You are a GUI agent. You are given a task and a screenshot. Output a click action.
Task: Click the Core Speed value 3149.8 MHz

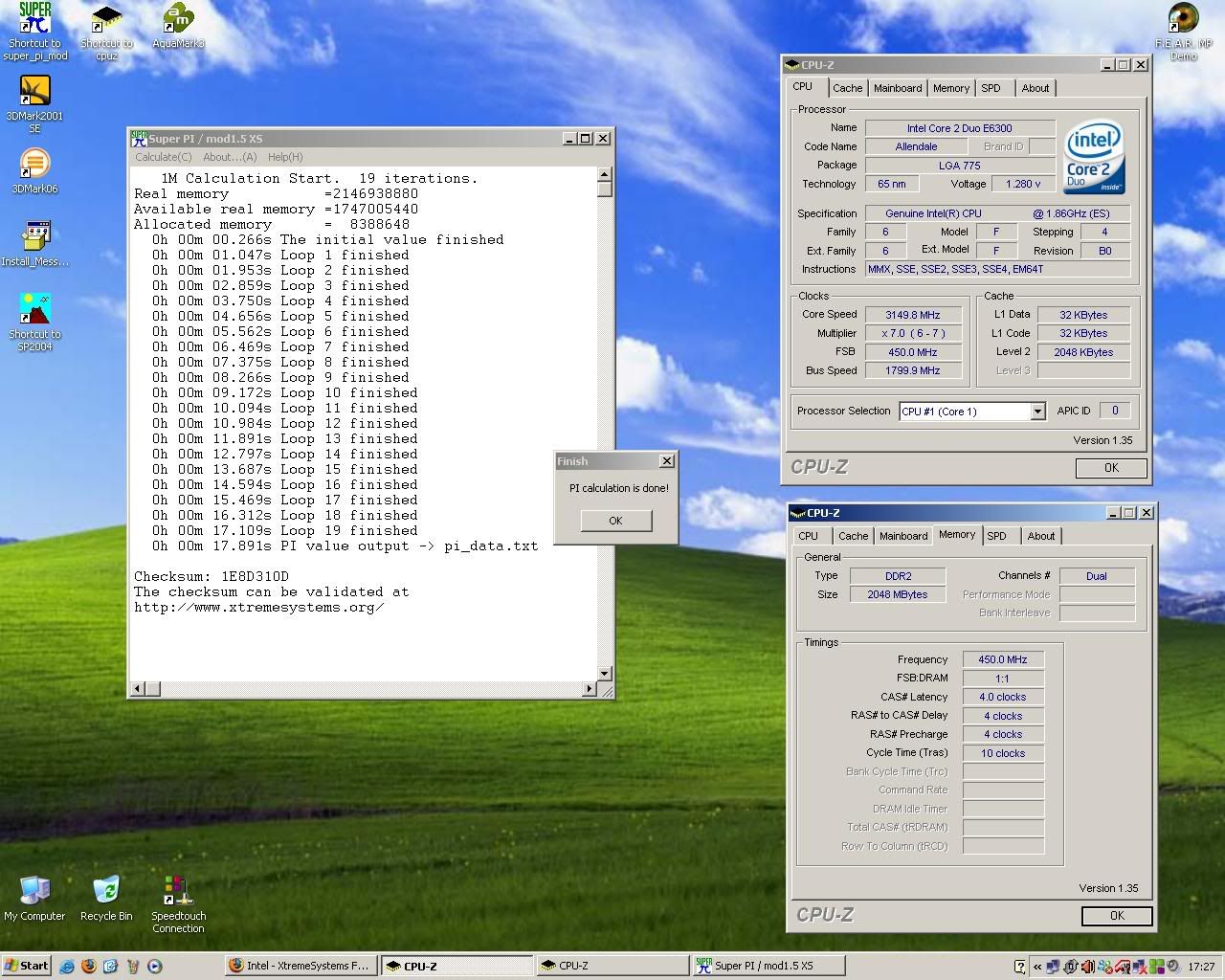[913, 315]
